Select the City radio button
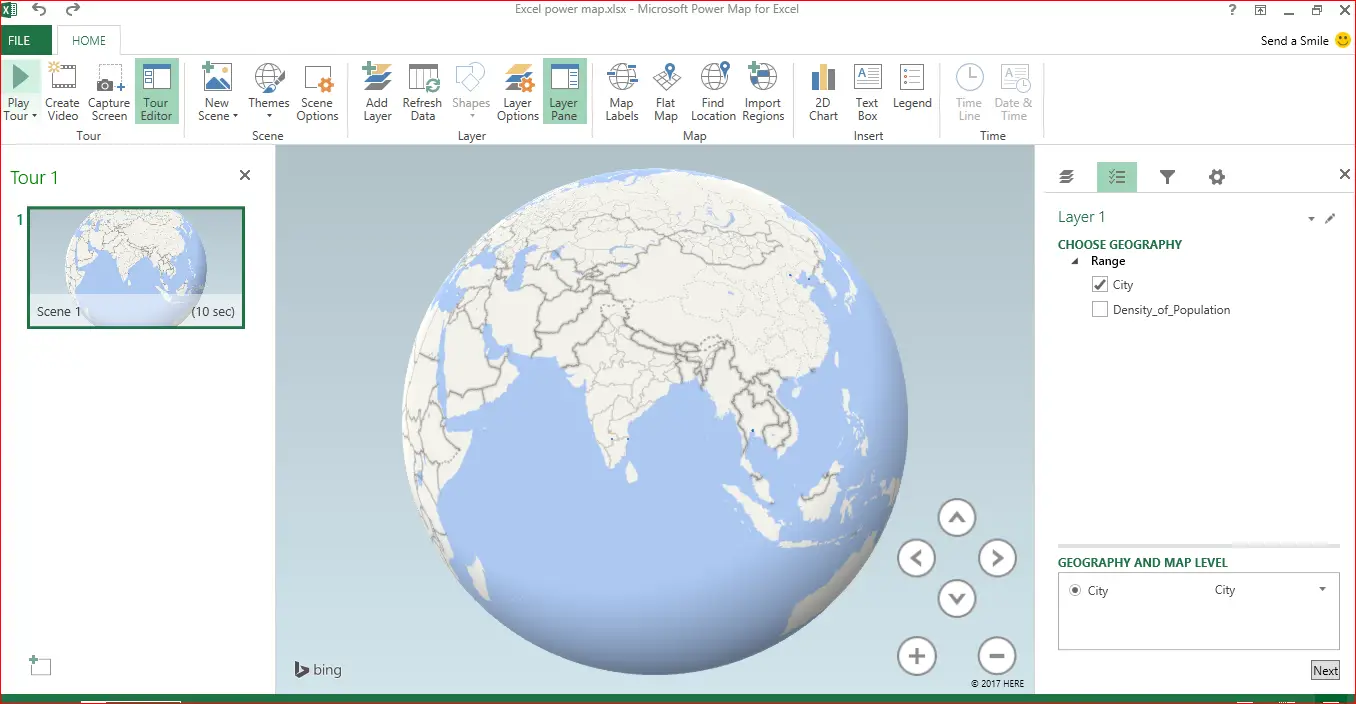Viewport: 1356px width, 704px height. [x=1075, y=591]
